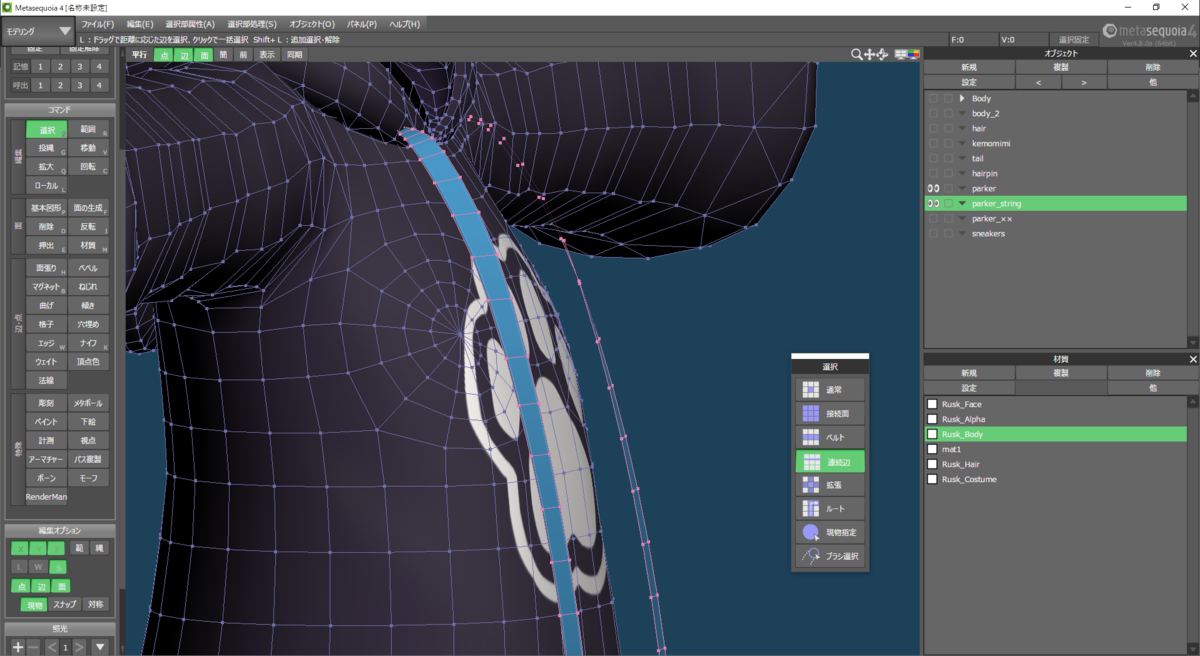Image resolution: width=1200 pixels, height=656 pixels.
Task: Add a light with plus icon
Action: (17, 647)
